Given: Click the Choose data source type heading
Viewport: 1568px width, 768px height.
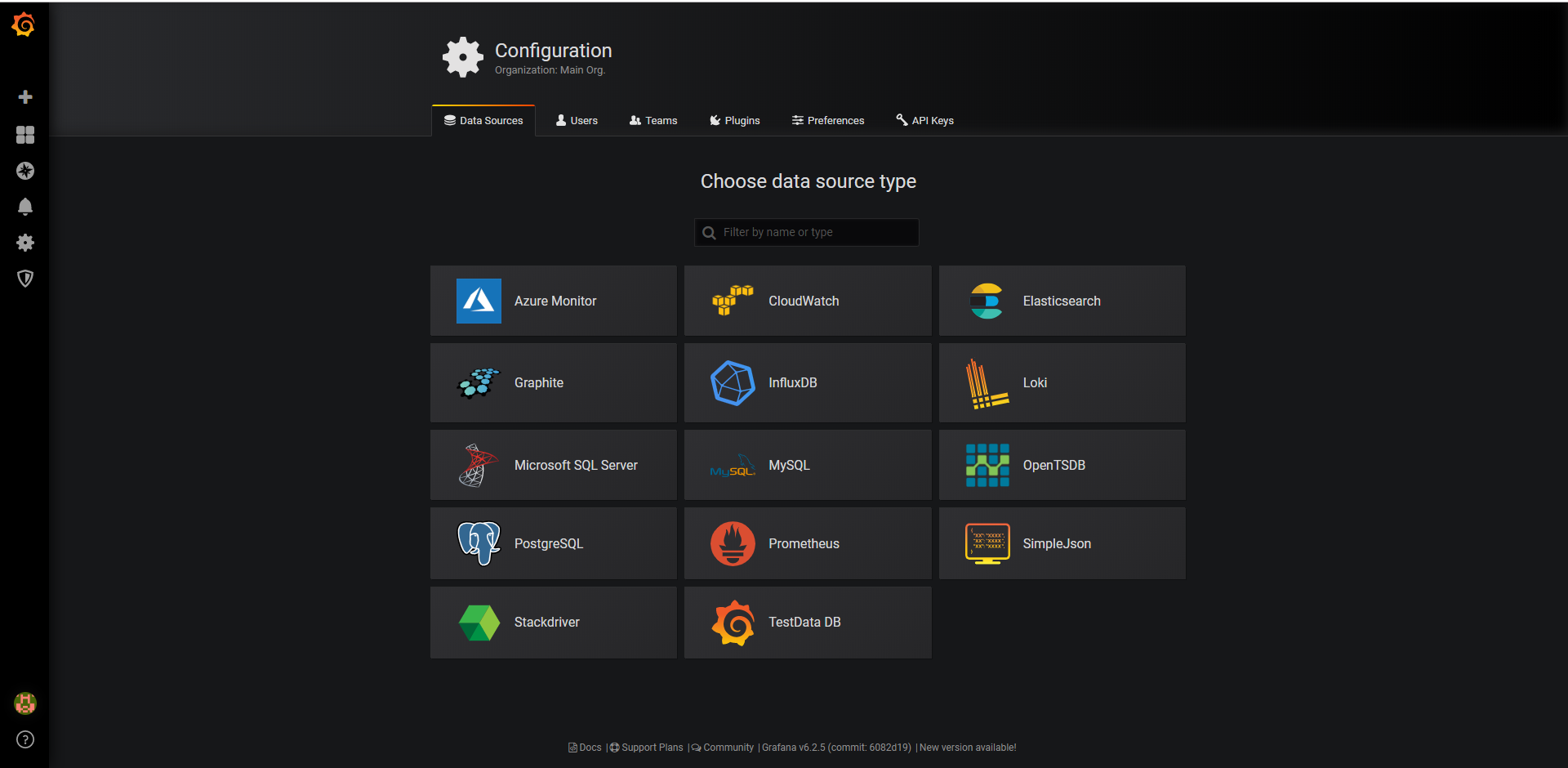Looking at the screenshot, I should [x=808, y=181].
